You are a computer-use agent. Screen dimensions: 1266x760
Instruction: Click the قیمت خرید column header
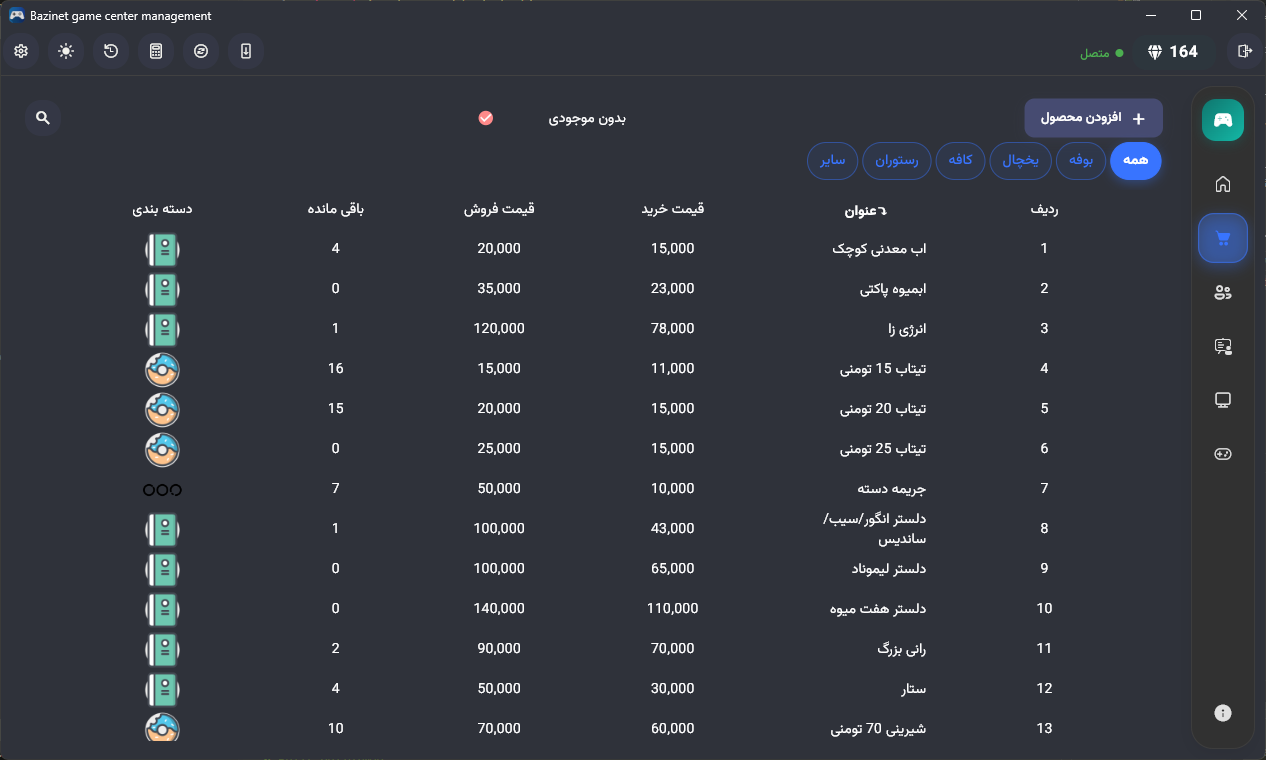(672, 209)
